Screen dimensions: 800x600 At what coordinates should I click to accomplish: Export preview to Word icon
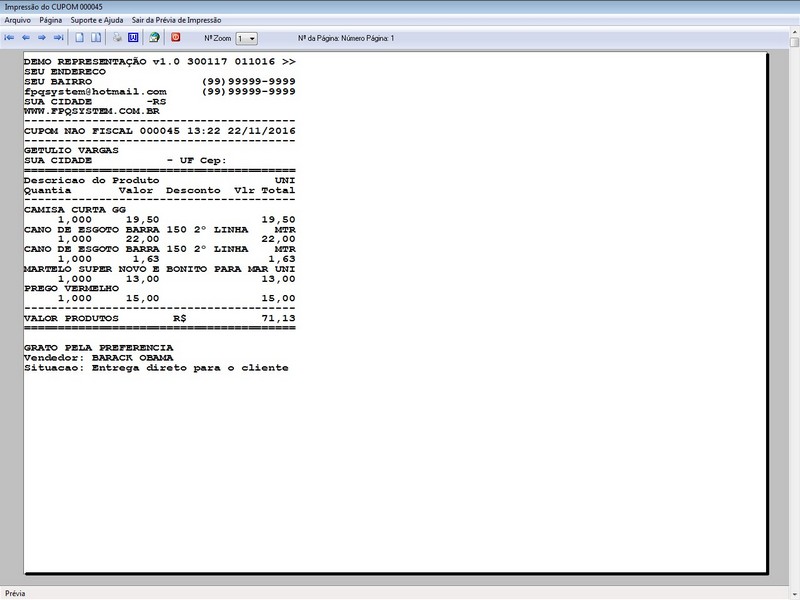point(133,38)
